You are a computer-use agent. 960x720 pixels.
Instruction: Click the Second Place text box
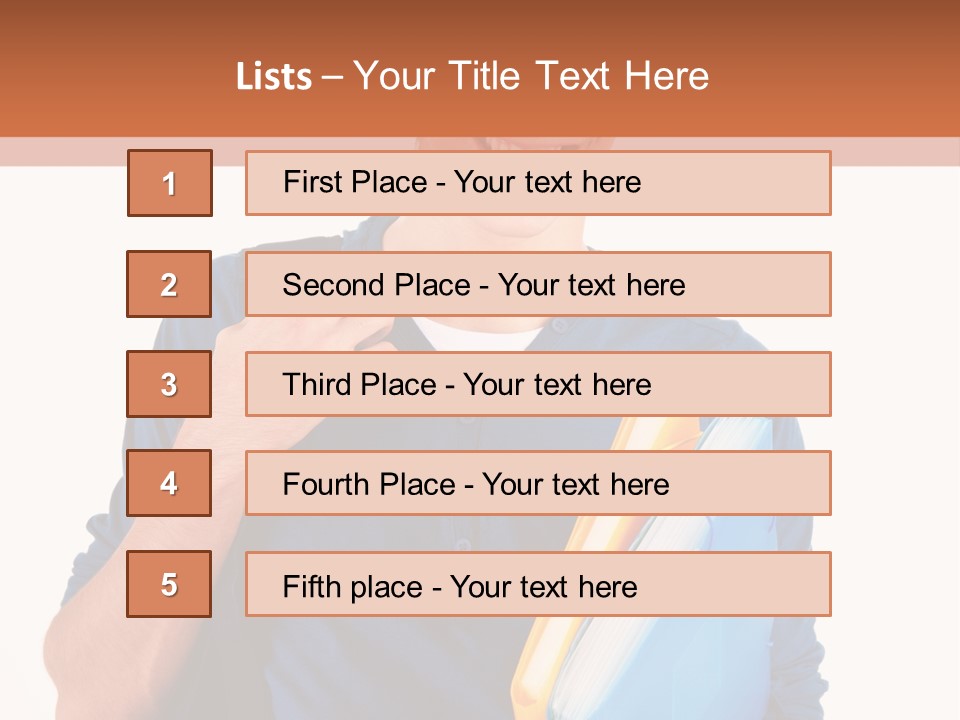coord(538,284)
